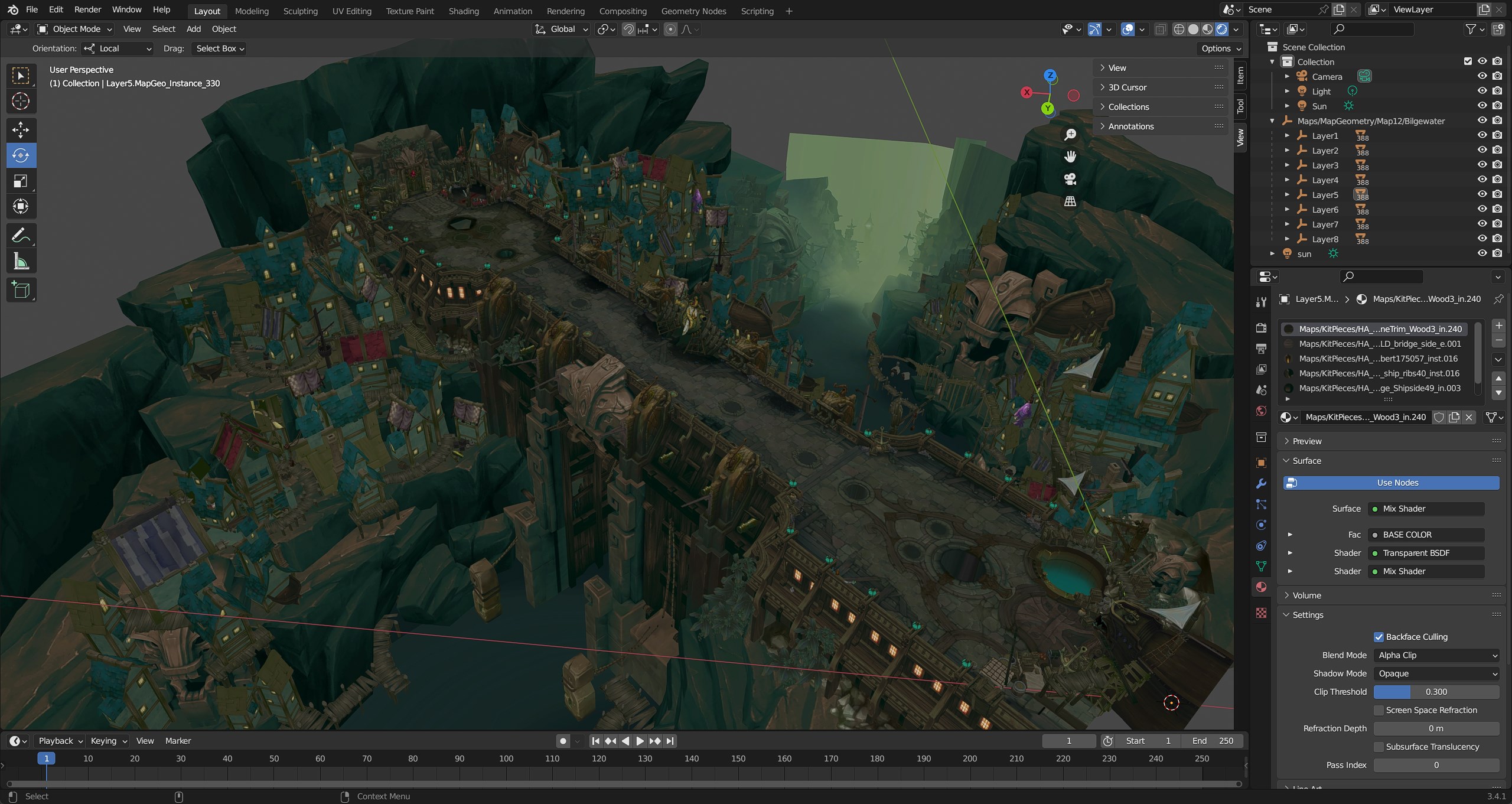Open the Object Mode dropdown
Screen dimensions: 1512x804
74,29
